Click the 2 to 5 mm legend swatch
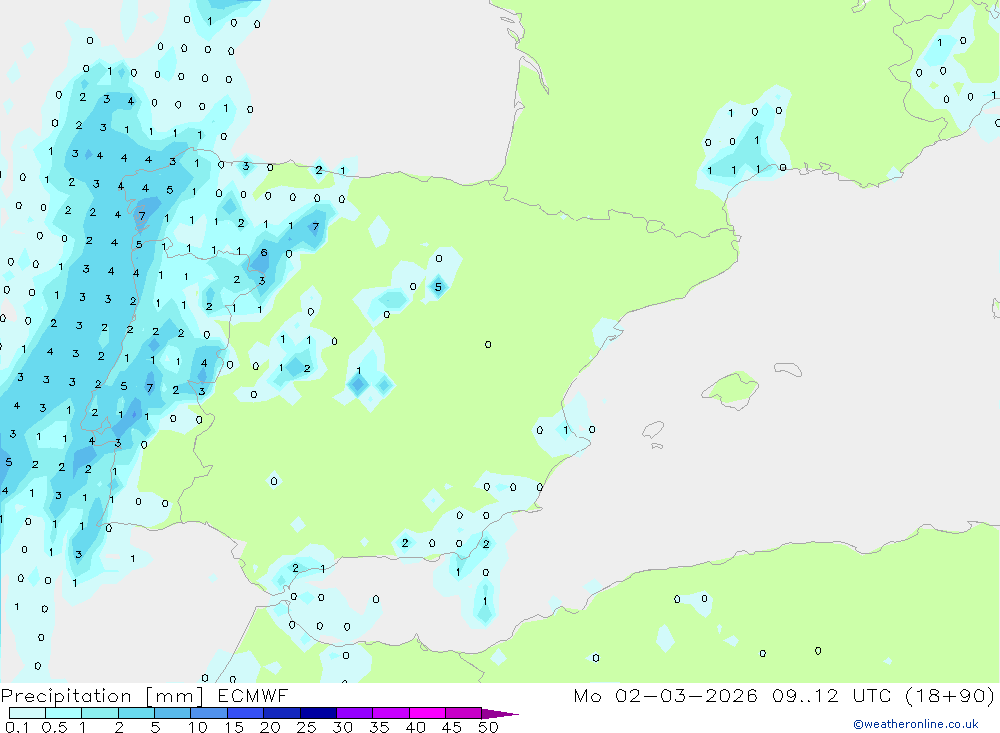Viewport: 1000px width, 733px height. [136, 713]
